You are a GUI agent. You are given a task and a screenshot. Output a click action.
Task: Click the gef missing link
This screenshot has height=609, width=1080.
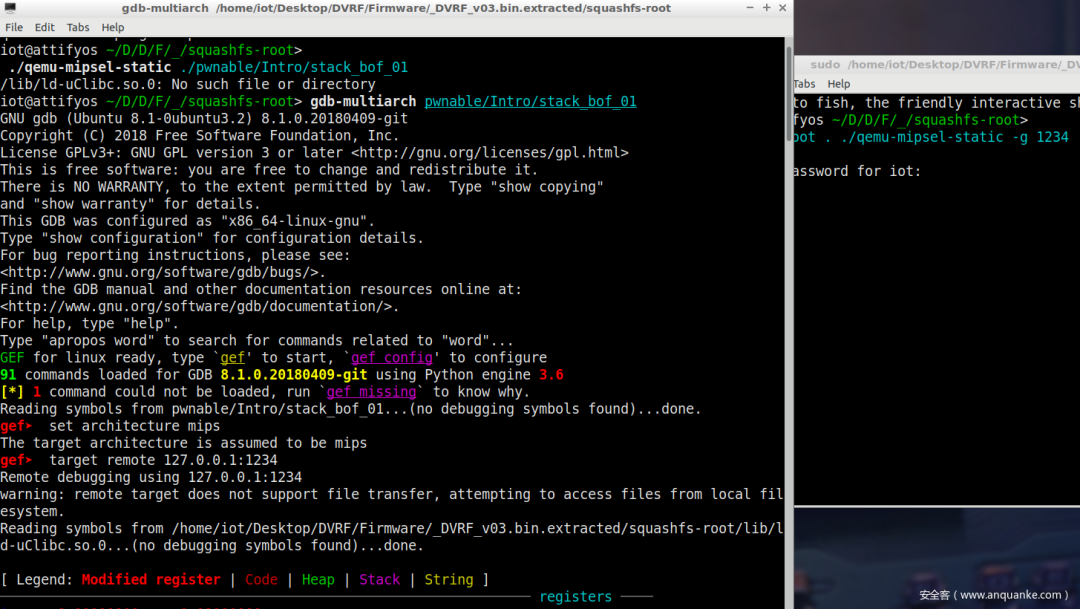pyautogui.click(x=371, y=392)
